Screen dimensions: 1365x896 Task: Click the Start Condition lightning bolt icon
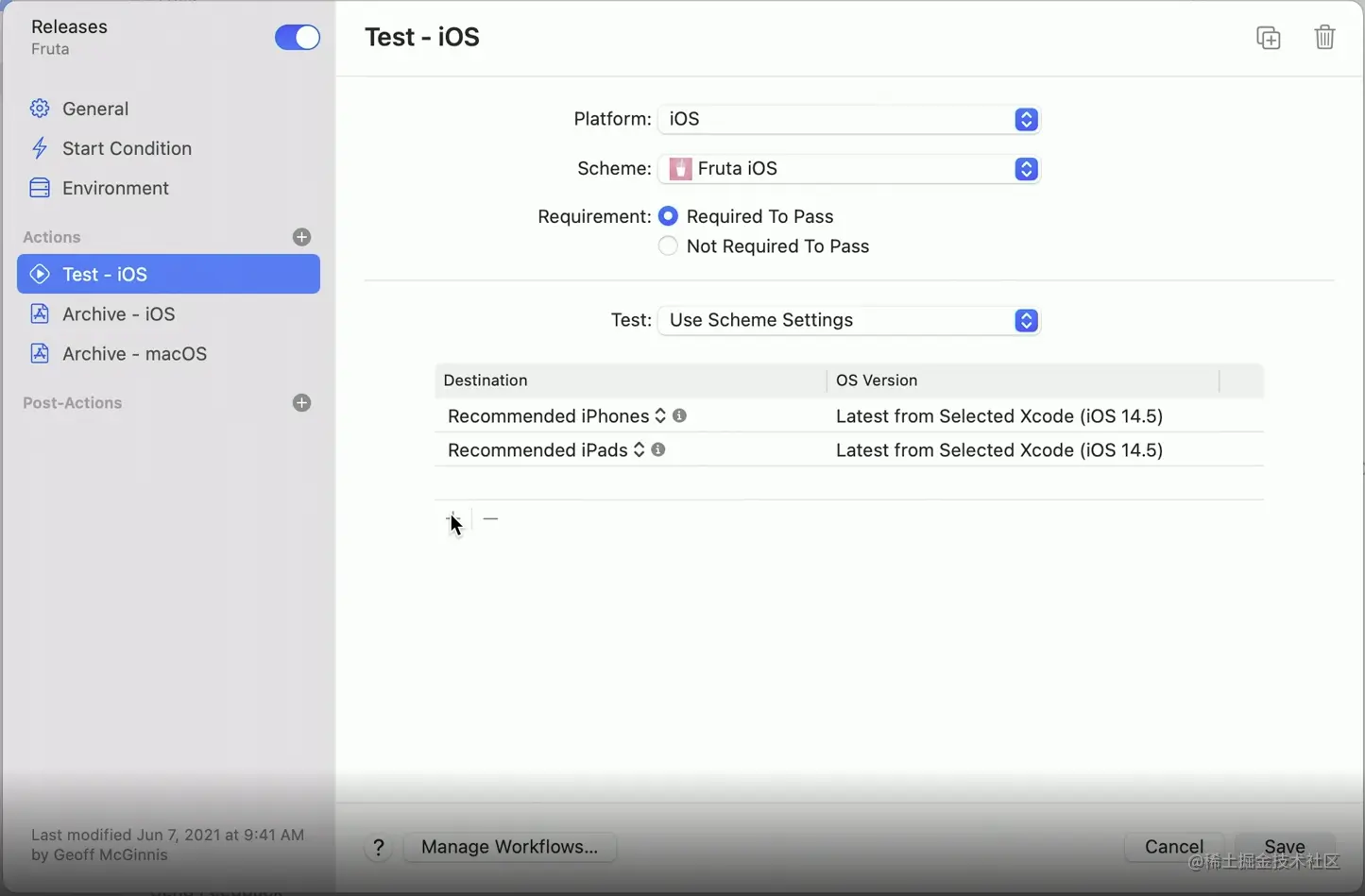[x=40, y=148]
